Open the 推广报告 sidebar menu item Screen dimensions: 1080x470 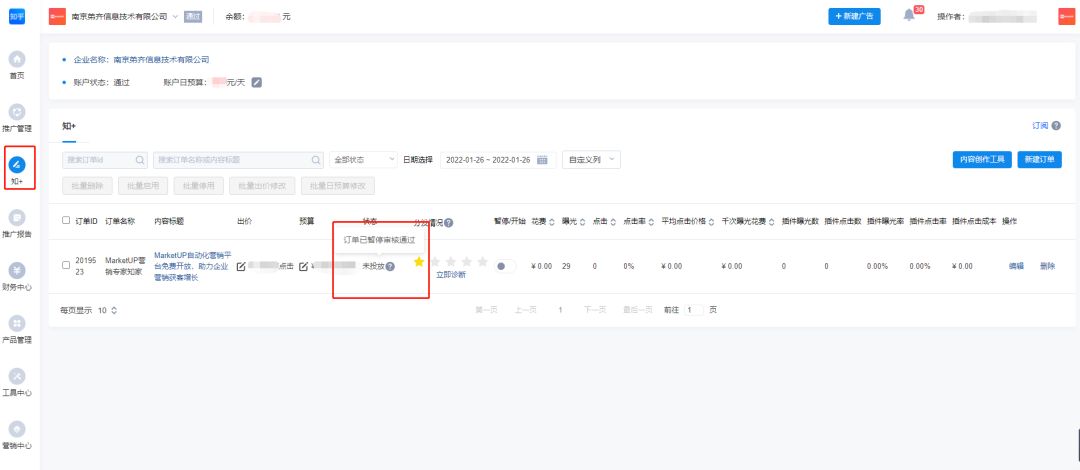(17, 217)
